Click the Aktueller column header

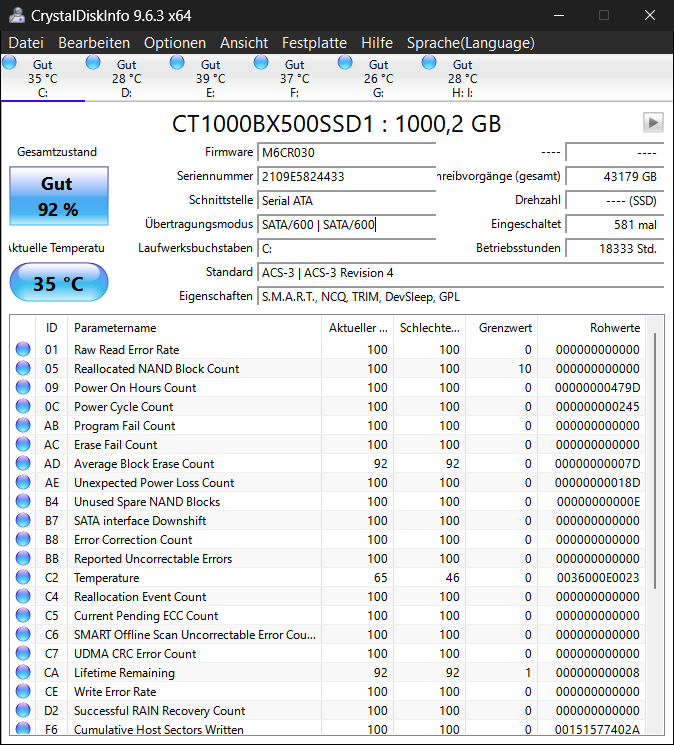point(358,328)
